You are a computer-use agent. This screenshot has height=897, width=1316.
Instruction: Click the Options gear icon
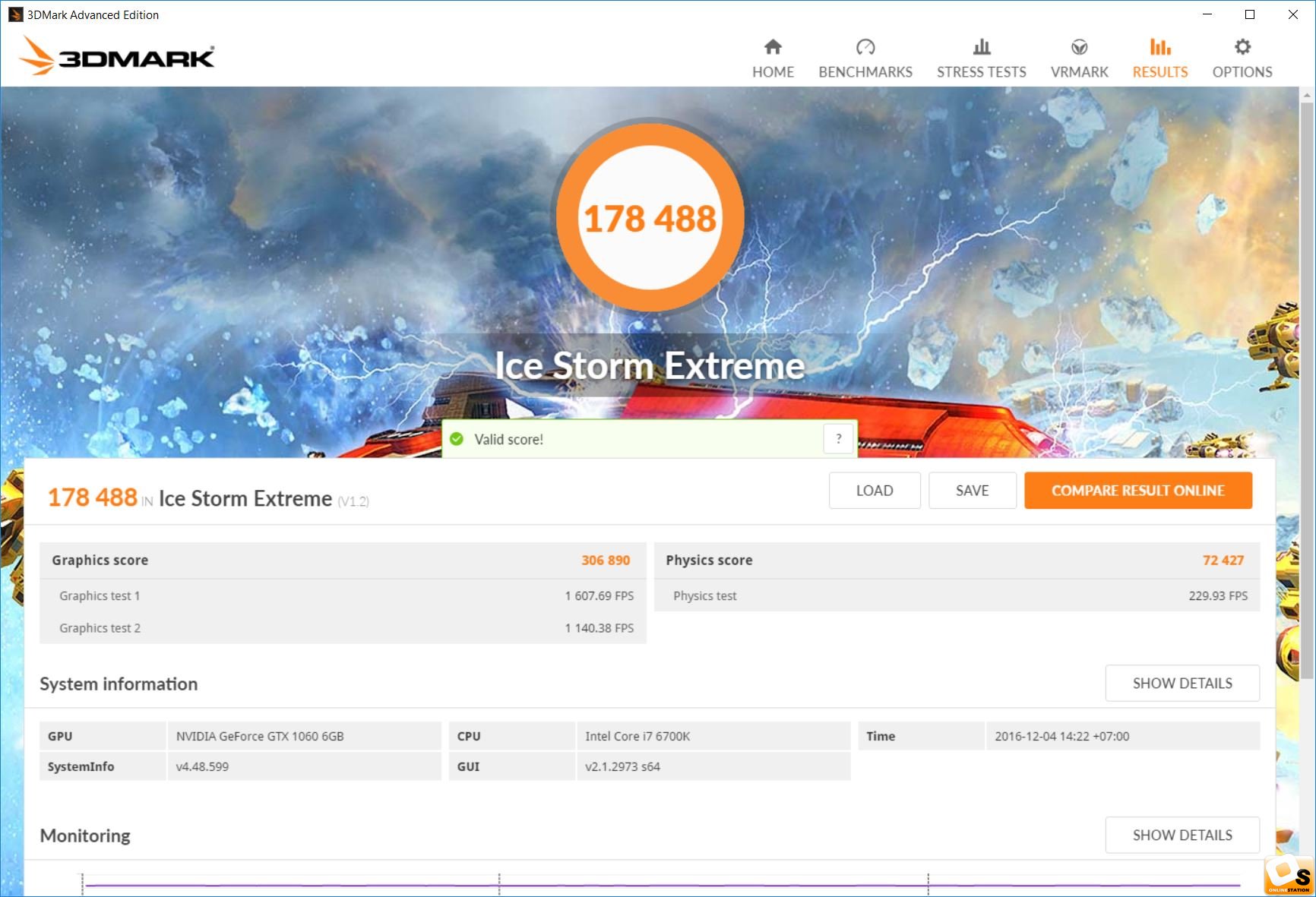coord(1242,47)
